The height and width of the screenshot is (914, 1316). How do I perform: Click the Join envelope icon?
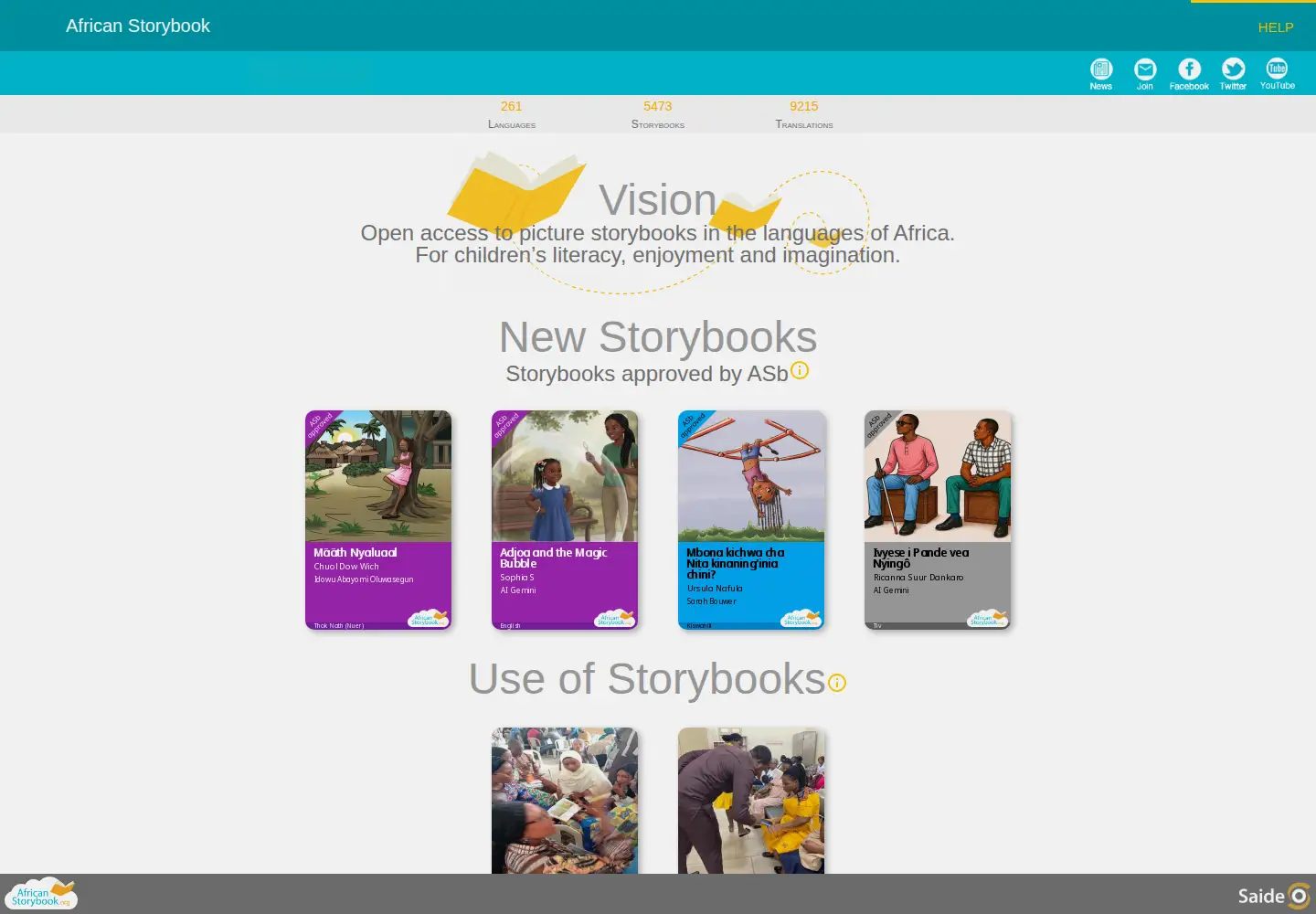pos(1145,73)
